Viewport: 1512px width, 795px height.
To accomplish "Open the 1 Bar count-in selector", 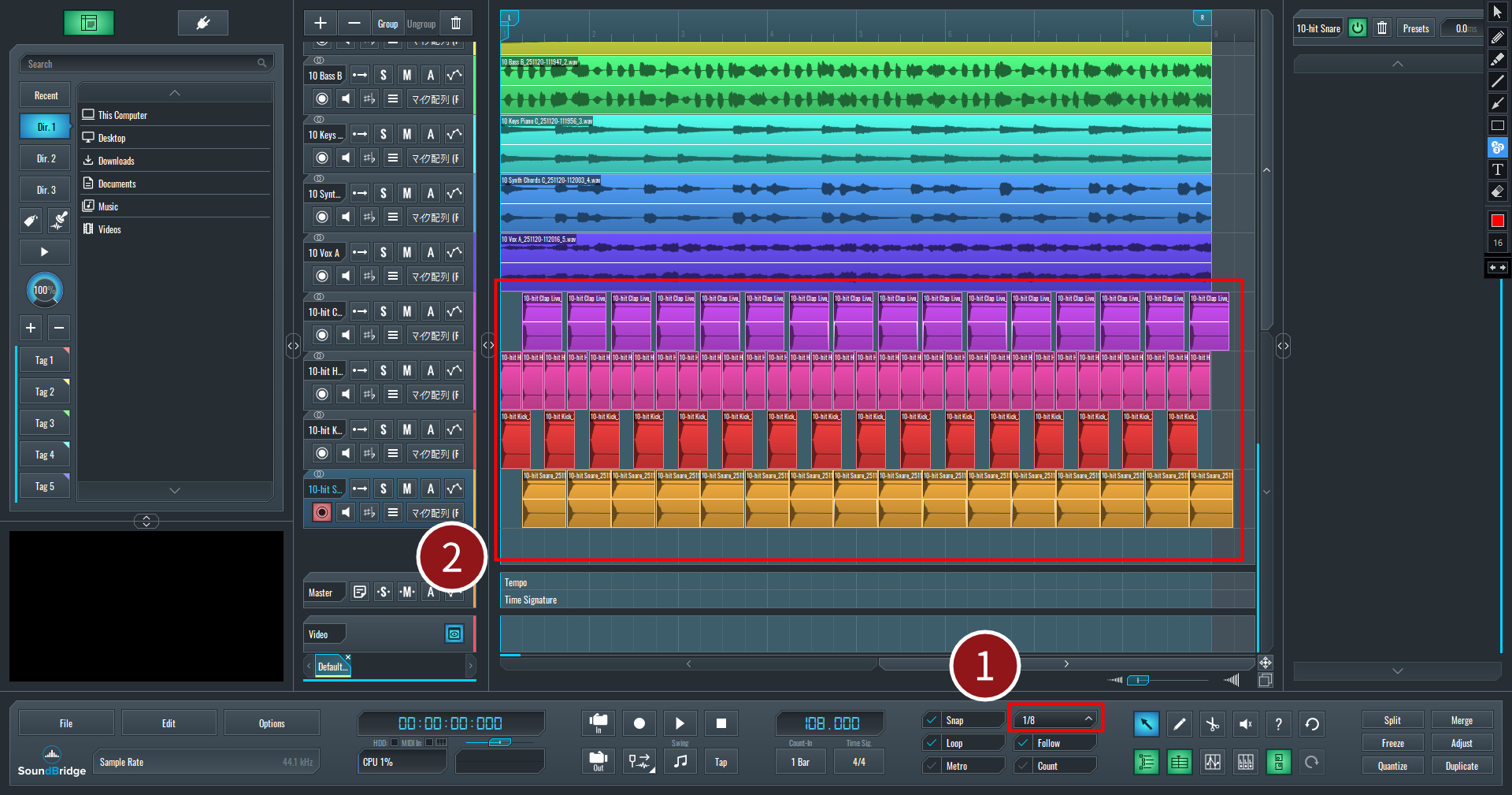I will point(800,762).
